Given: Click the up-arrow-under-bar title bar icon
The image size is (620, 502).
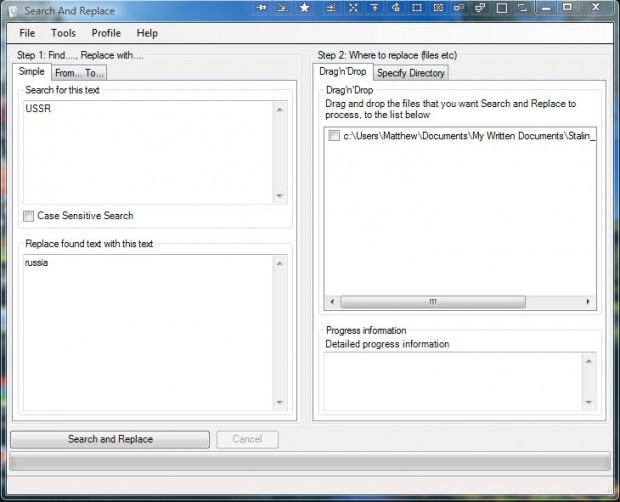Looking at the screenshot, I should 374,8.
